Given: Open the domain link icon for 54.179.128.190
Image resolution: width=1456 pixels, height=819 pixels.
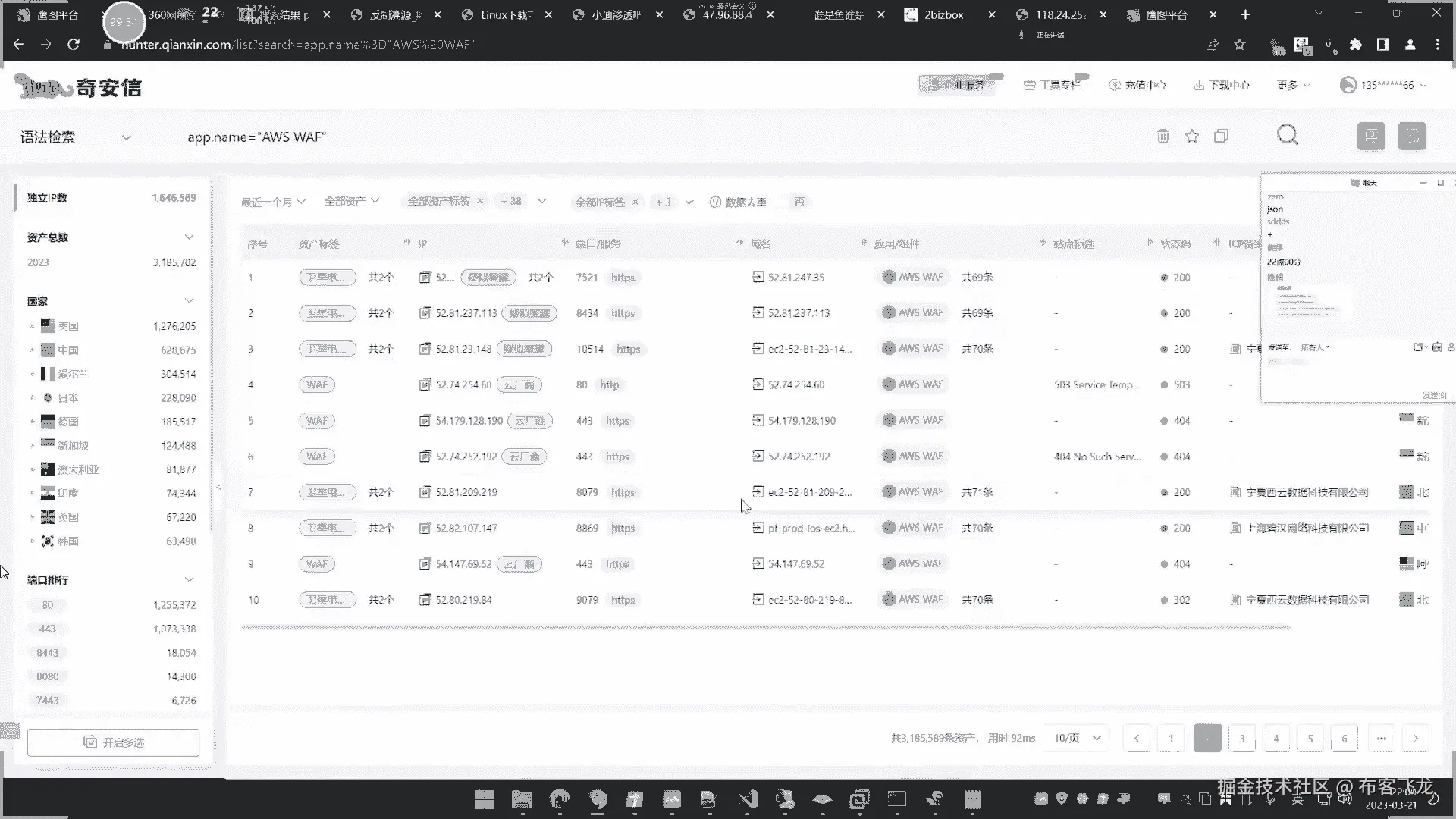Looking at the screenshot, I should (758, 420).
